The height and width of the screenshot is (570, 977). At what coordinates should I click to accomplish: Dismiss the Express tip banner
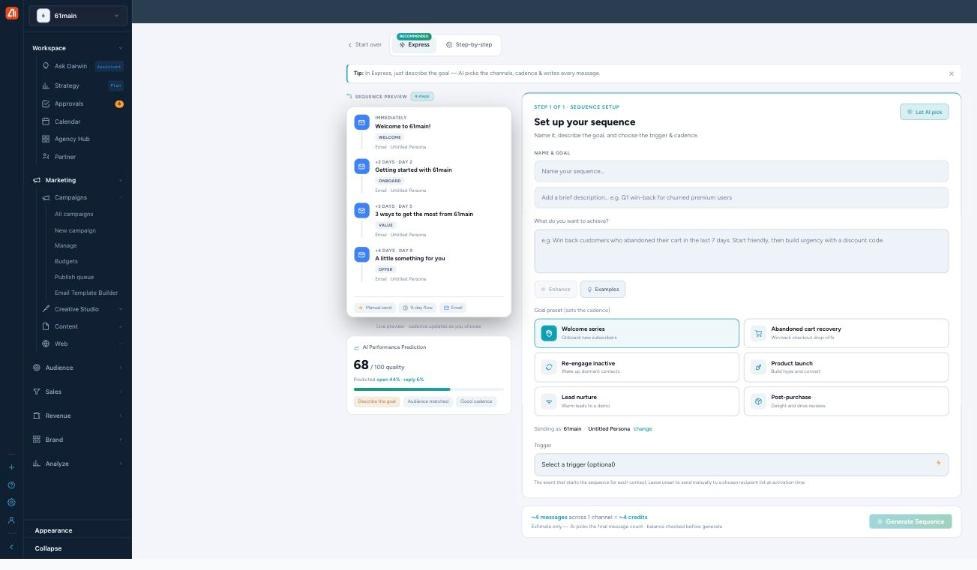click(951, 74)
